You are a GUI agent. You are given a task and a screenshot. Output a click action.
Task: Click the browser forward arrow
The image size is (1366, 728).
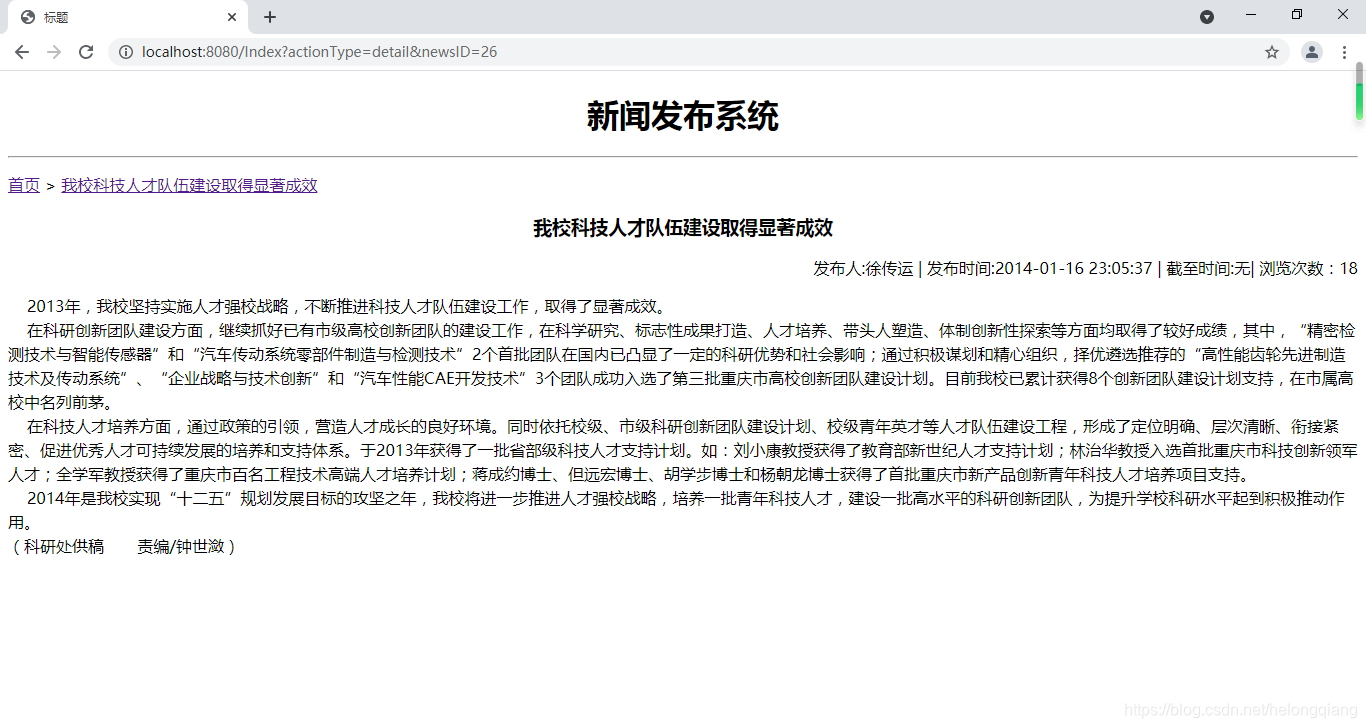pos(54,52)
